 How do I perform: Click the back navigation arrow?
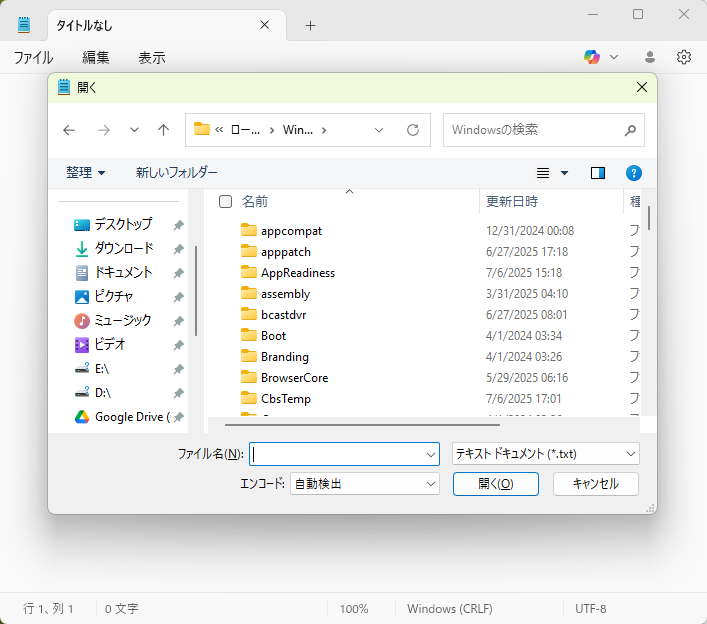[69, 130]
